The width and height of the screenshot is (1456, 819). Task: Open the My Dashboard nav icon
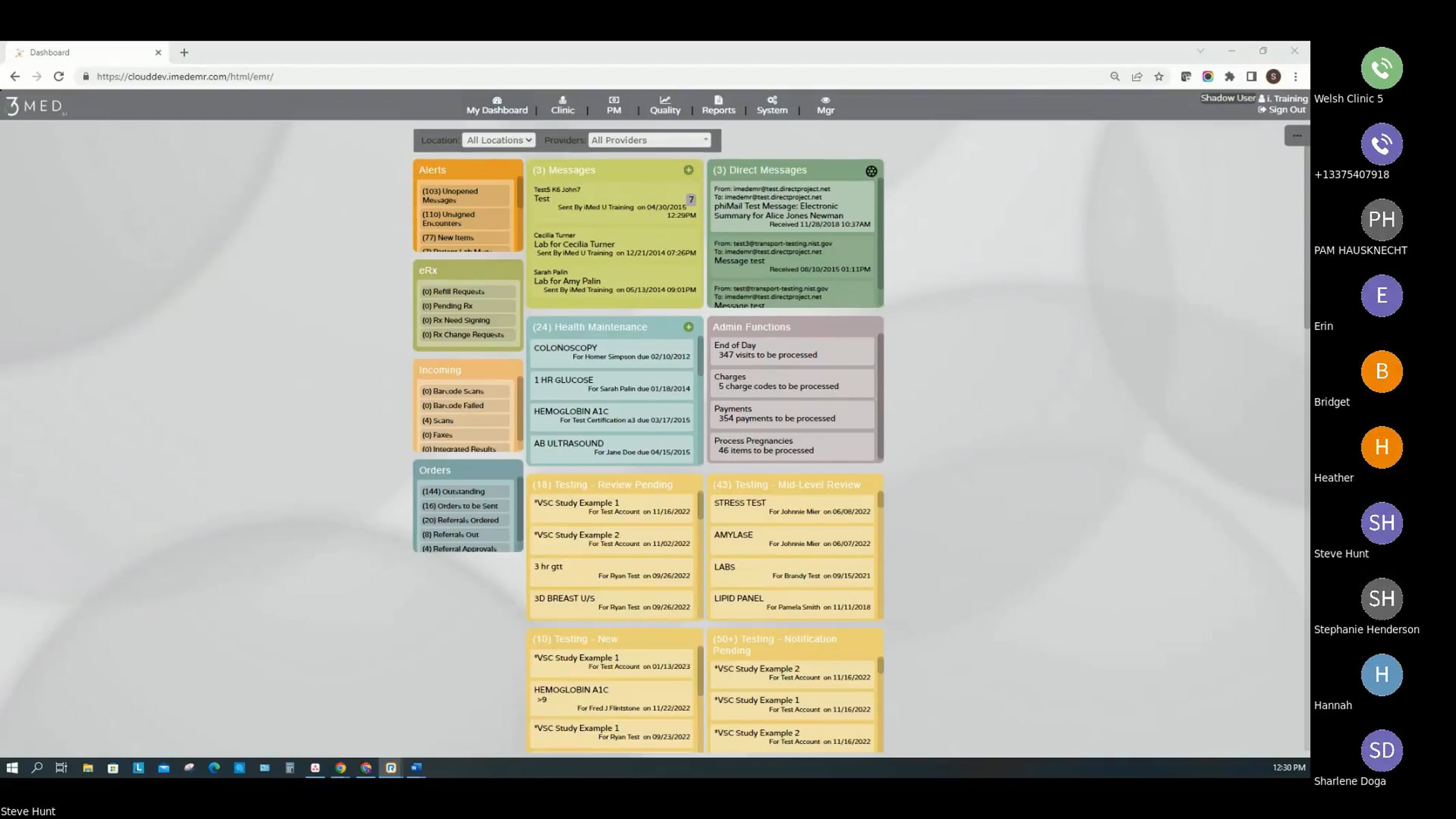click(497, 100)
